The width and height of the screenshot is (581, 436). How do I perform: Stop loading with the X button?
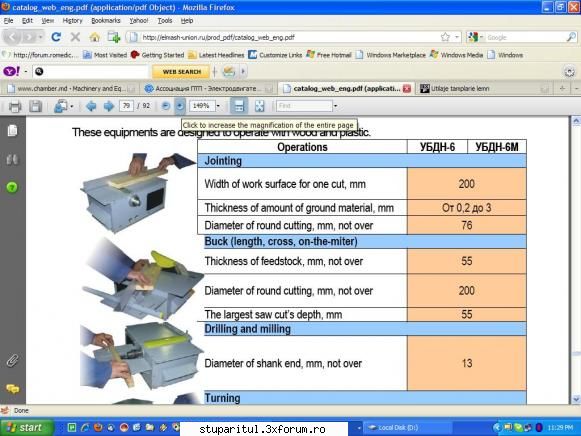coord(75,37)
